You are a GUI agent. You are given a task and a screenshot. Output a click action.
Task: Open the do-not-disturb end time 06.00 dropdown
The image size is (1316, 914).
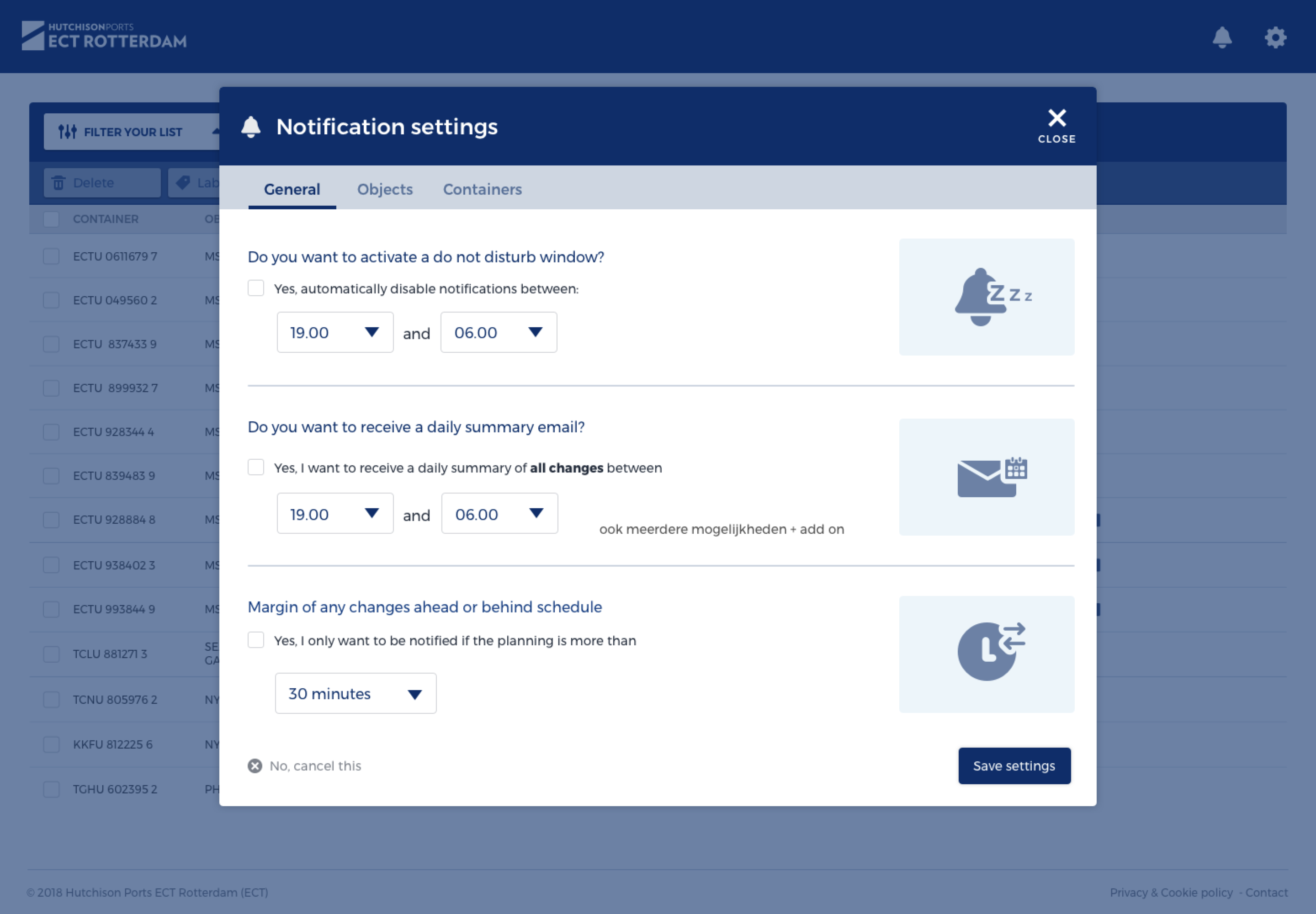[x=498, y=332]
